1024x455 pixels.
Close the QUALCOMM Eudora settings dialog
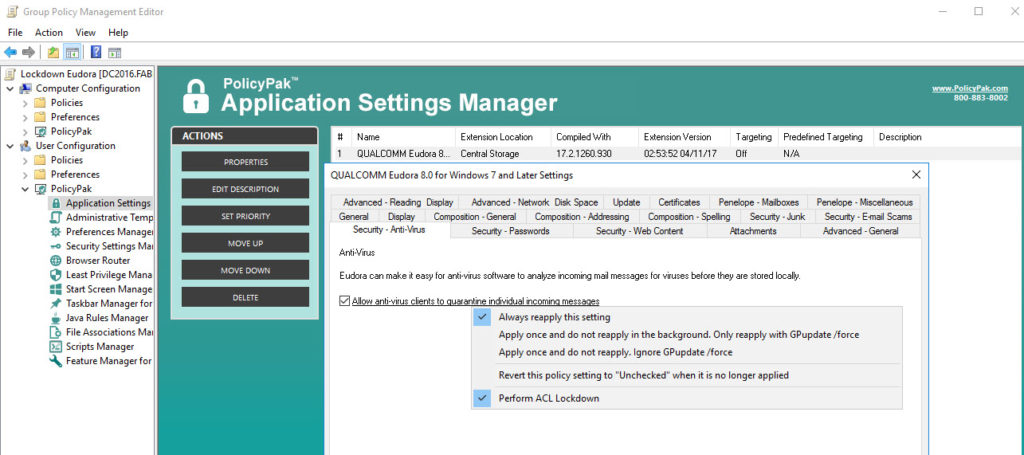click(916, 175)
